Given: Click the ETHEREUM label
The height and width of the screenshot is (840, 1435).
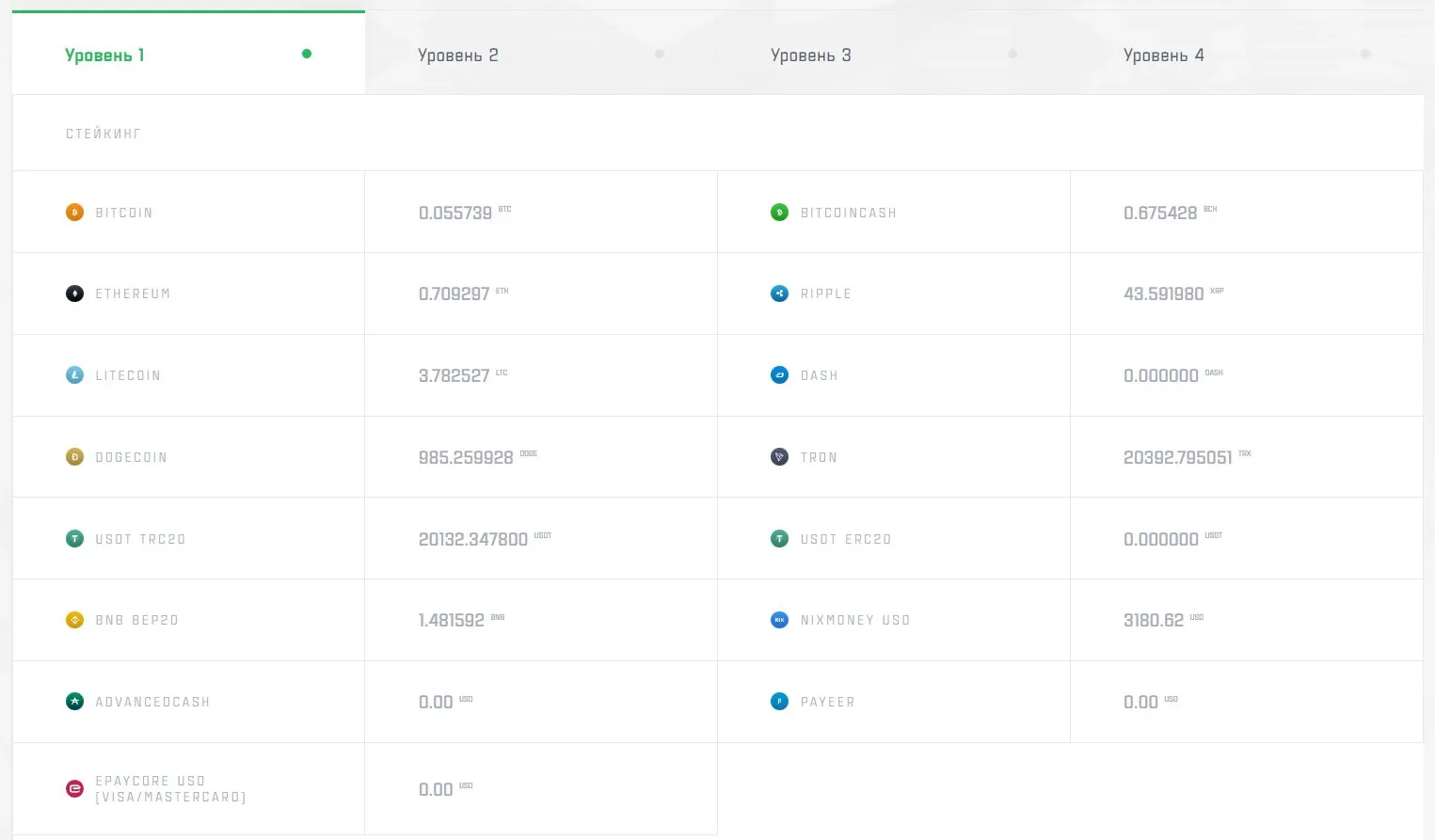Looking at the screenshot, I should coord(133,293).
